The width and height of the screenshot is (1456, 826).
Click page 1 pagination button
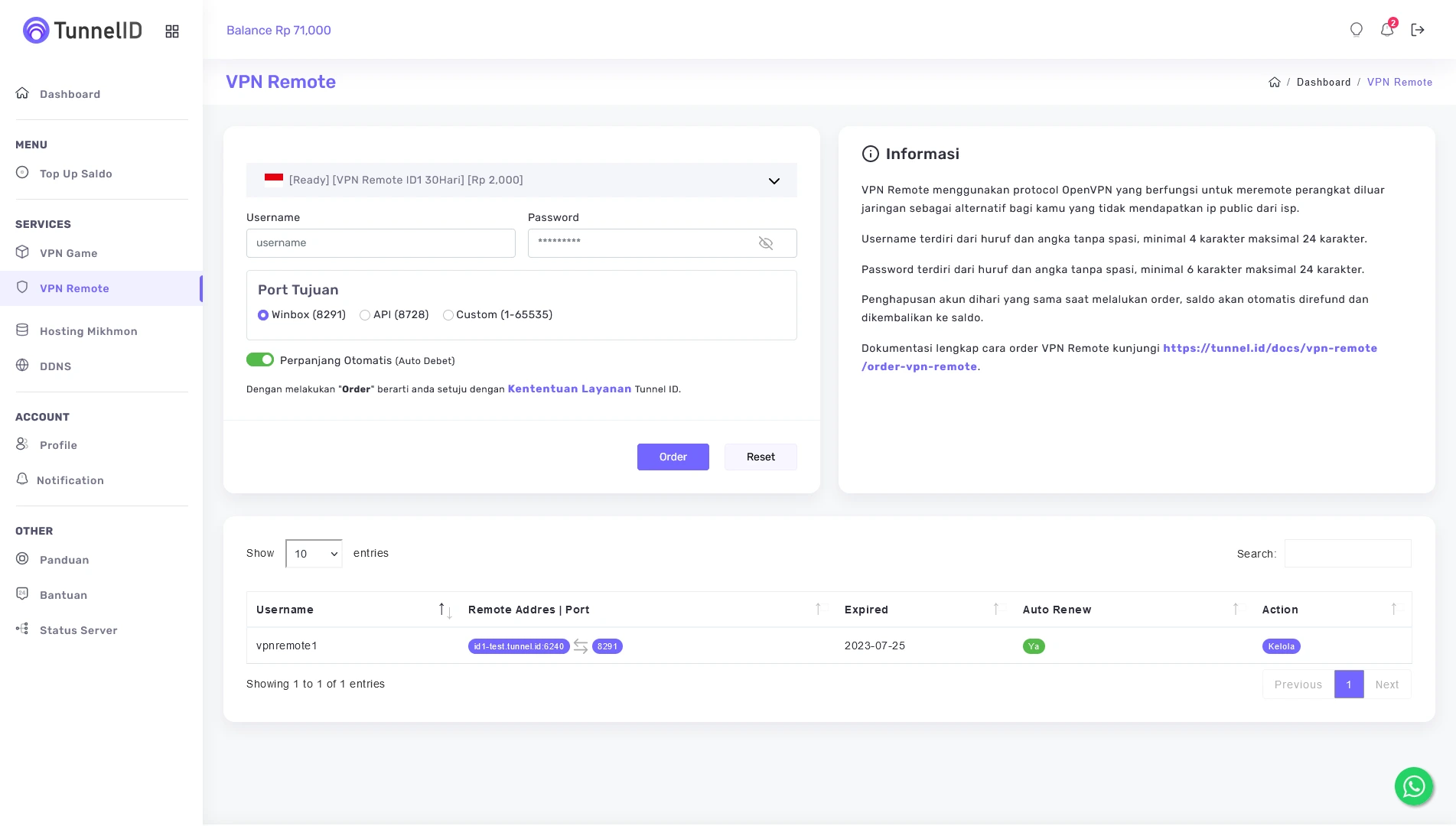[x=1349, y=685]
